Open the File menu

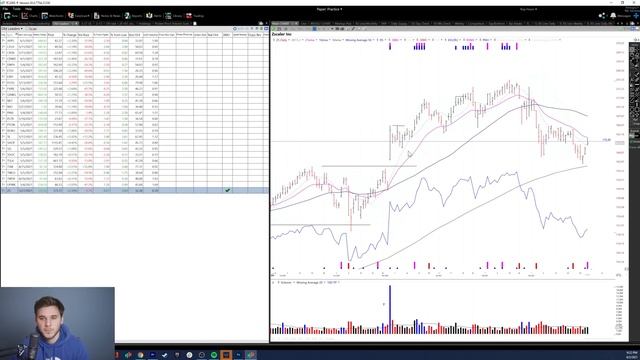coord(5,9)
